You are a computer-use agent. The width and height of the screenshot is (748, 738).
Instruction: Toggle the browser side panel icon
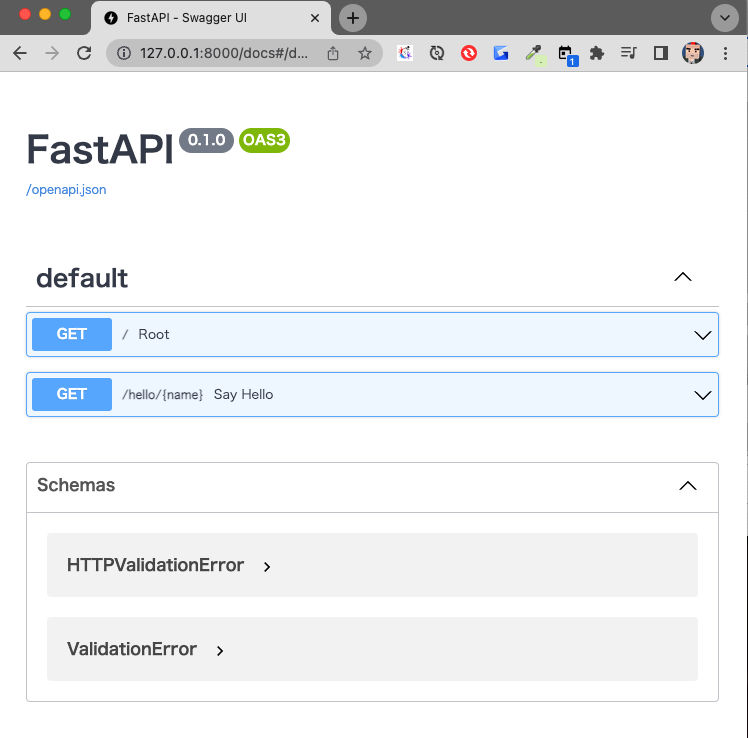click(661, 53)
